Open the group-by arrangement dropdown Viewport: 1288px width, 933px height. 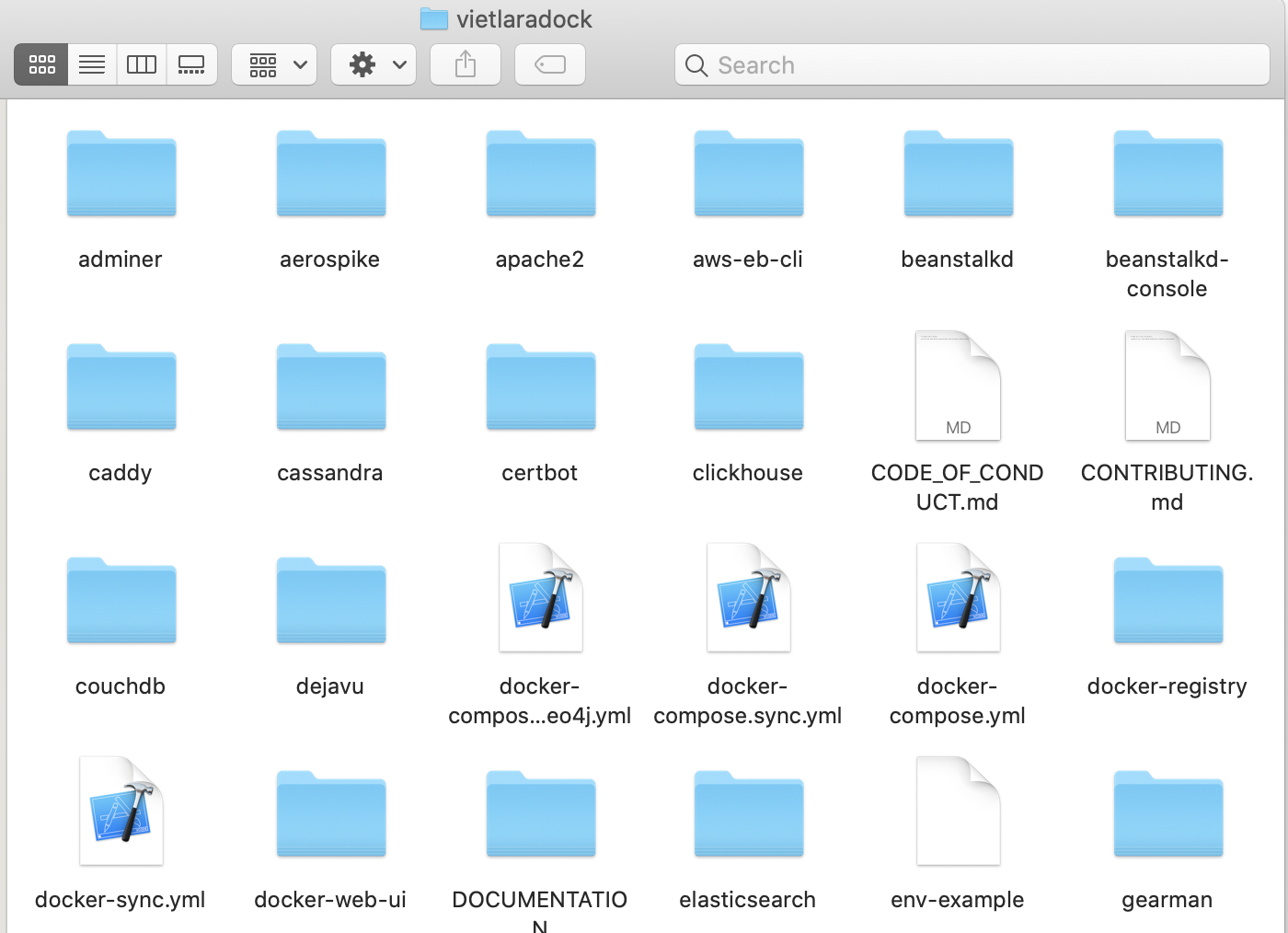(274, 64)
